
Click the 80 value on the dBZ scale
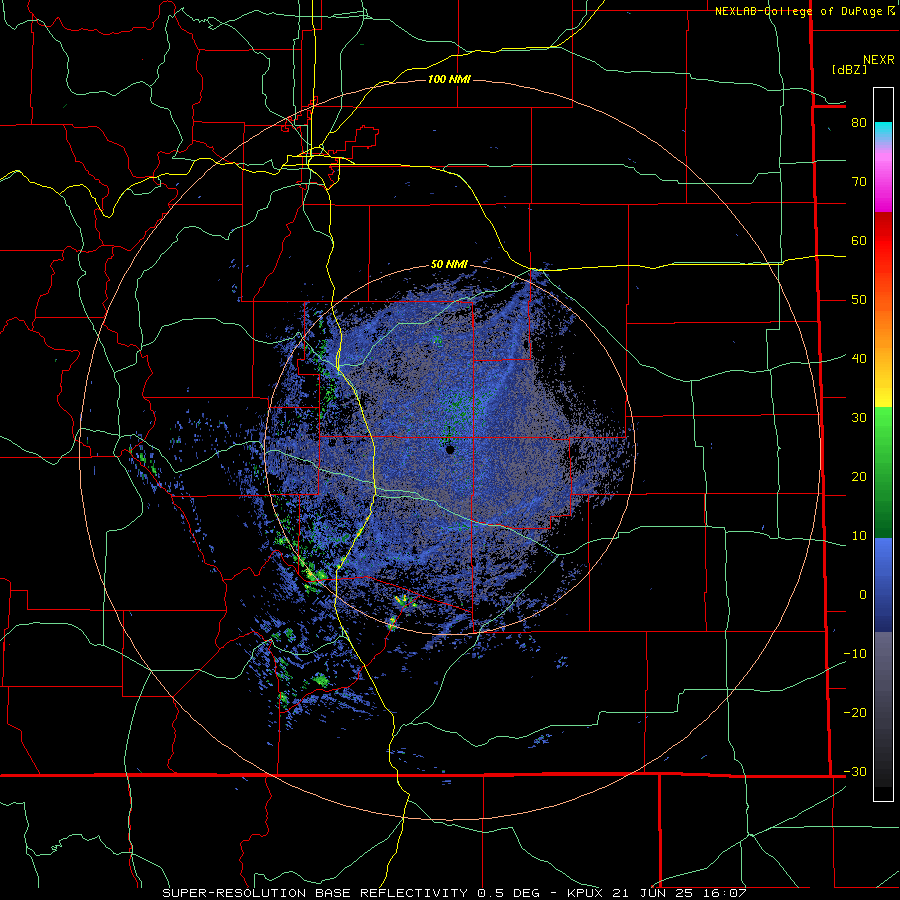pos(859,123)
